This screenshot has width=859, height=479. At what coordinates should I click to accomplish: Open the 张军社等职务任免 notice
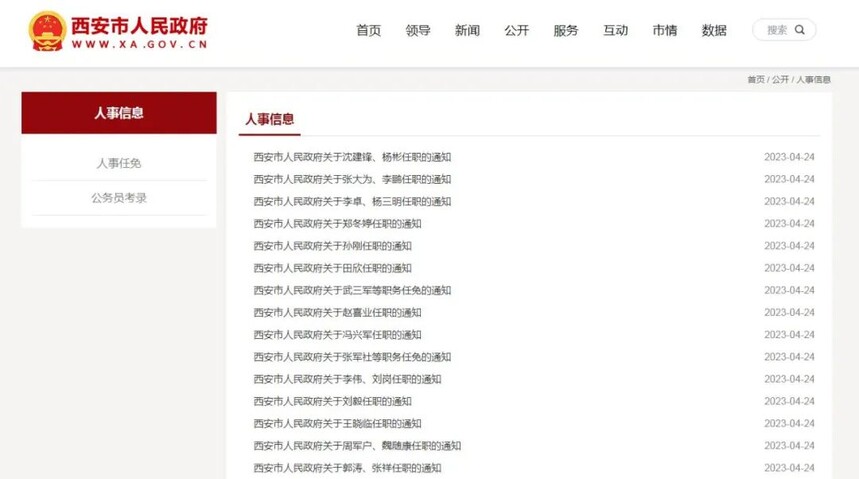pyautogui.click(x=352, y=357)
